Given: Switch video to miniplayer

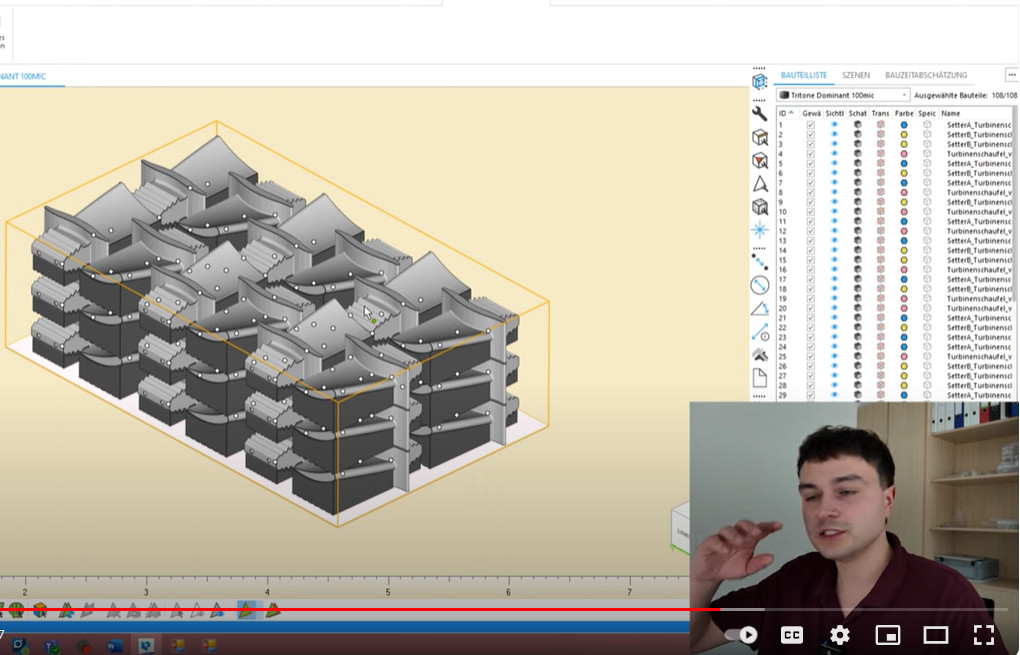Looking at the screenshot, I should tap(887, 635).
